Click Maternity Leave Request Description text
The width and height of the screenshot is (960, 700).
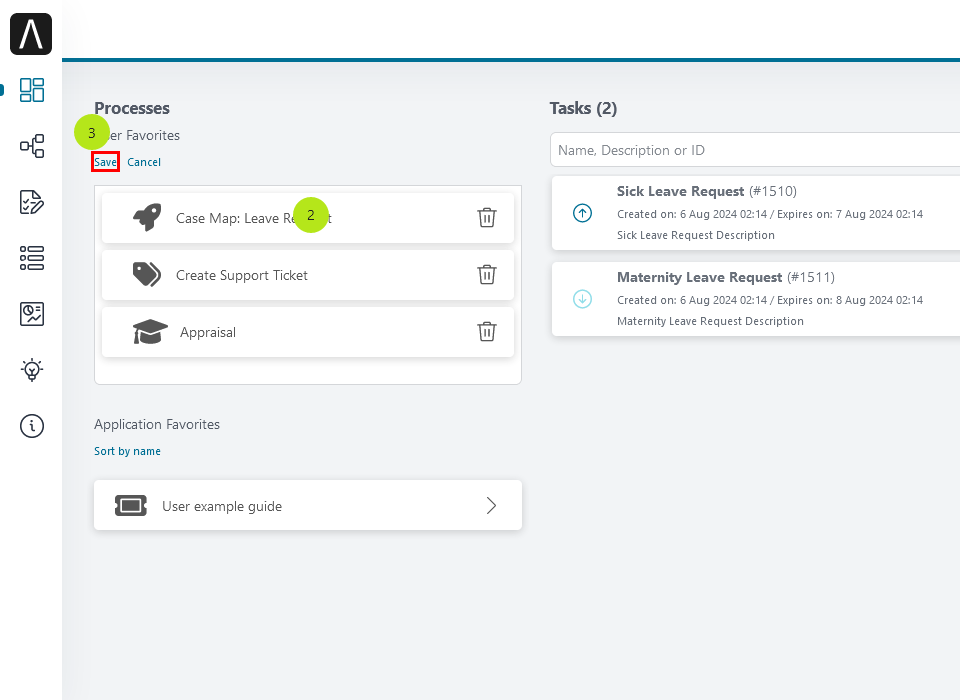click(710, 321)
